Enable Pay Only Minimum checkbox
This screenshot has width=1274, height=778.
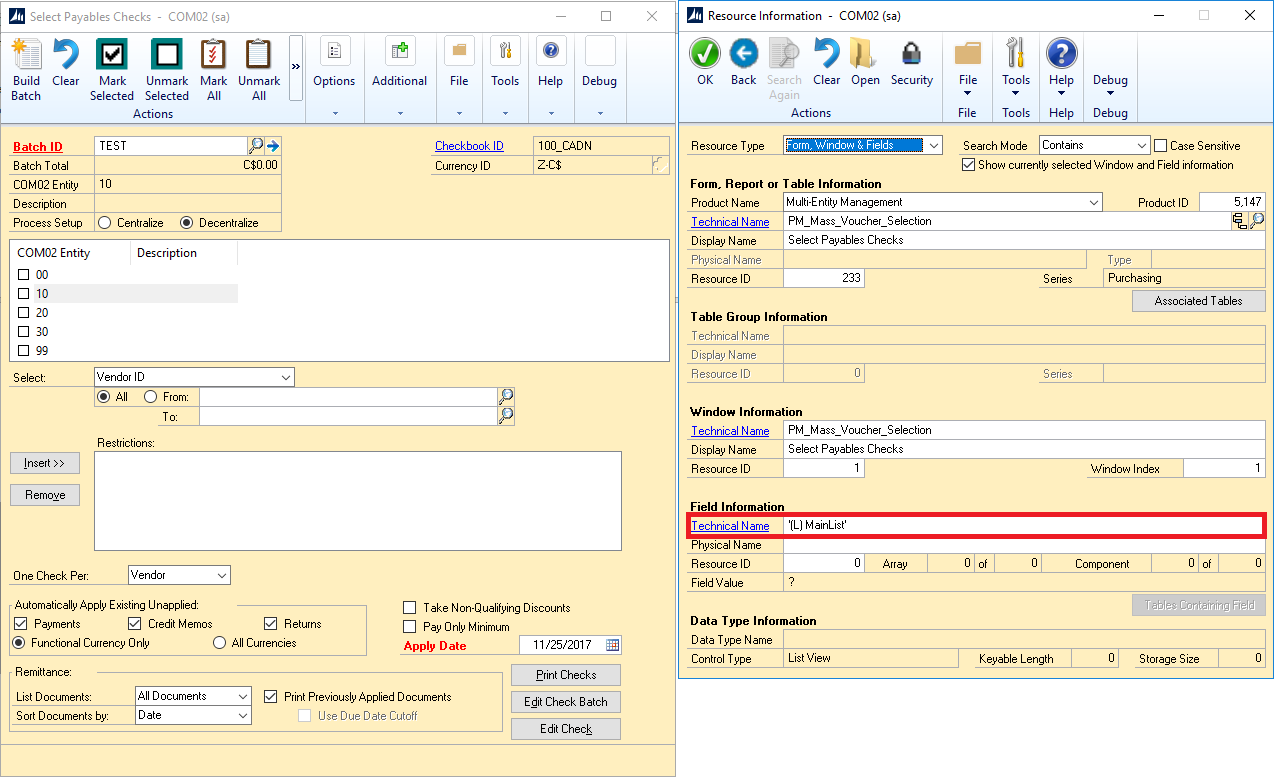(x=410, y=627)
